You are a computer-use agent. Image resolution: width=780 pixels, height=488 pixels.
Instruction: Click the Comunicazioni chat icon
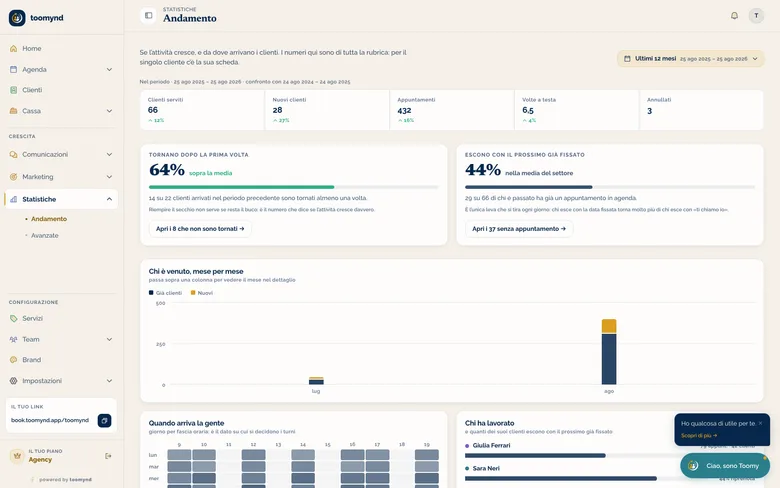13,155
